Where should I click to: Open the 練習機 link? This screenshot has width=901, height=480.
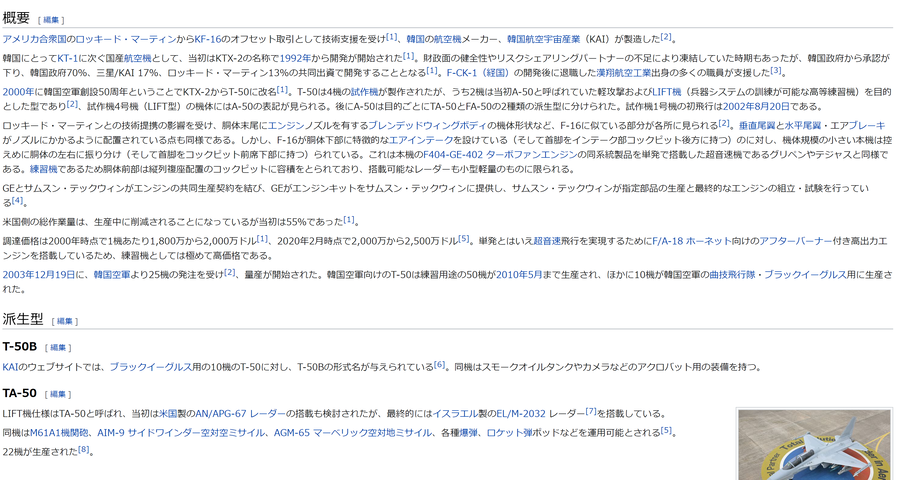44,169
